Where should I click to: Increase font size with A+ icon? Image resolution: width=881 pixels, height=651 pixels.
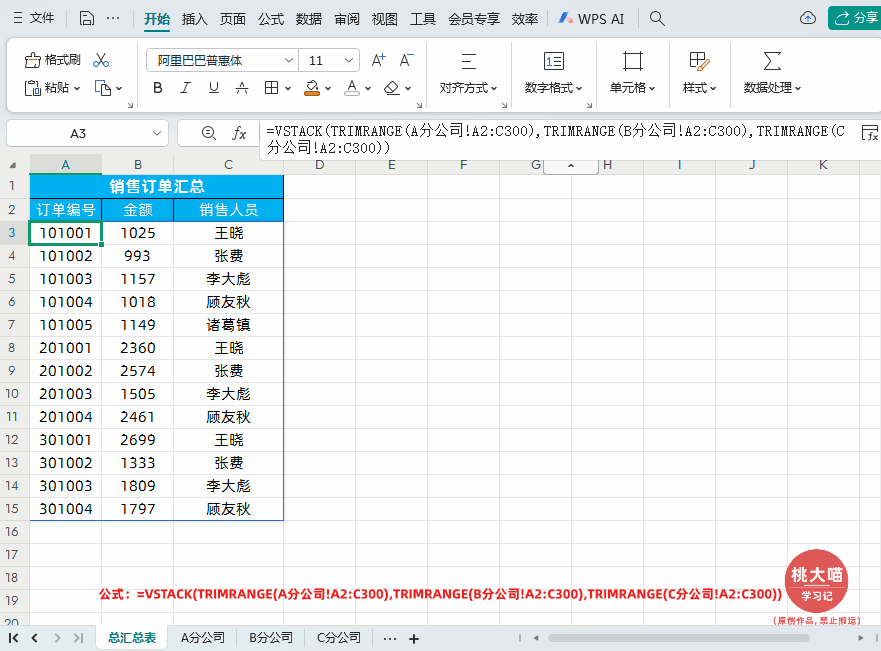point(379,60)
